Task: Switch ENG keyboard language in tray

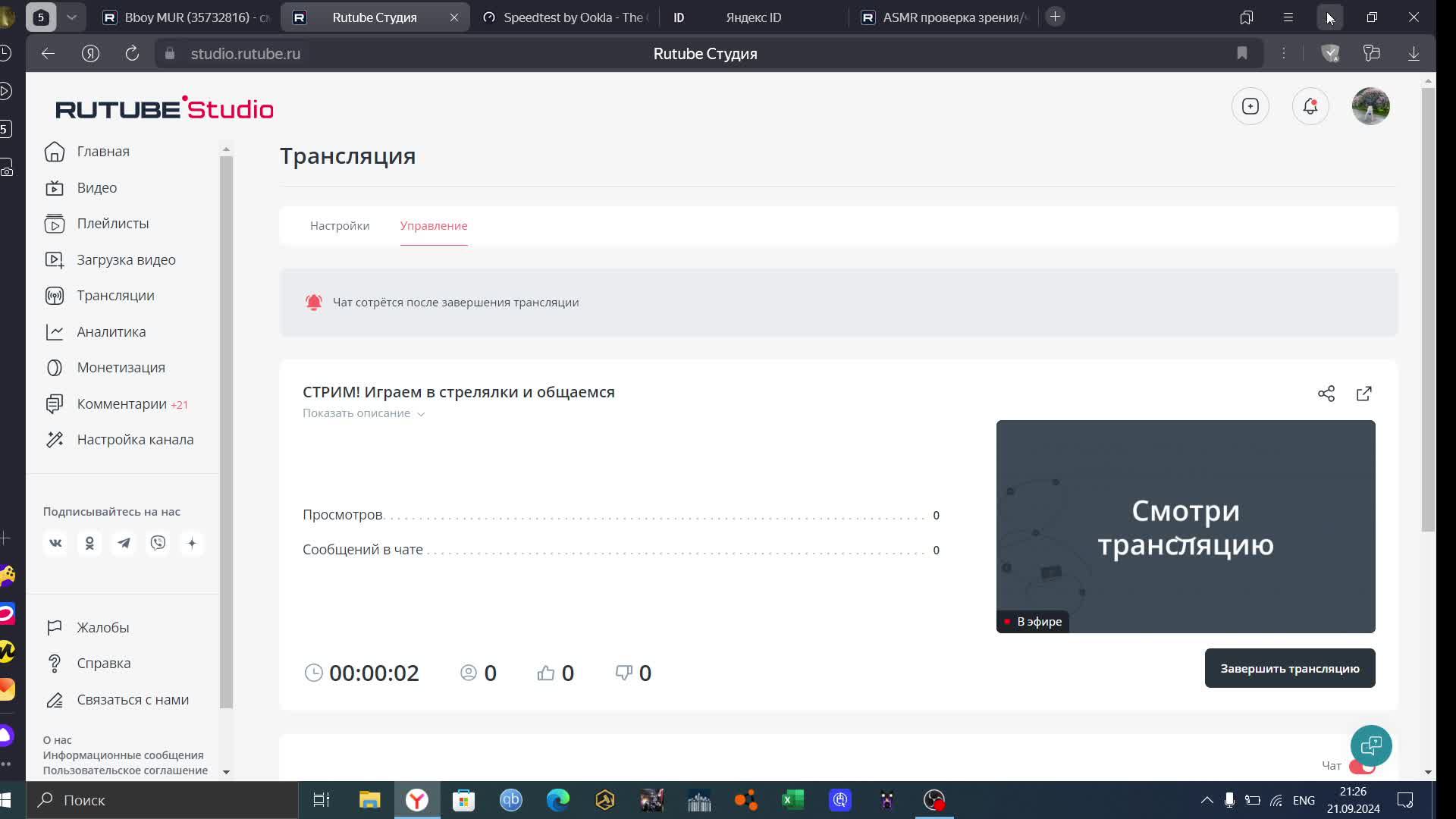Action: pyautogui.click(x=1304, y=801)
